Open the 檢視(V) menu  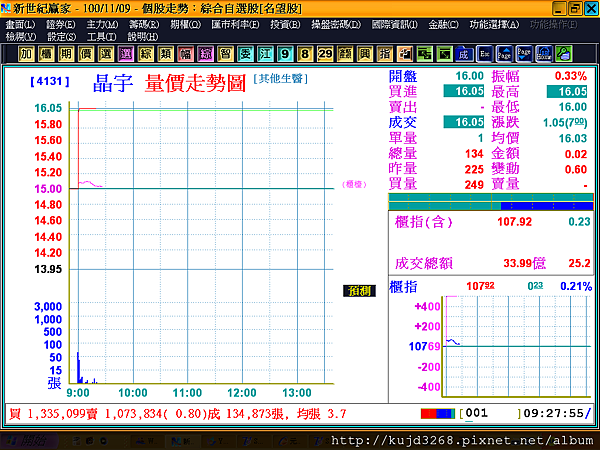tap(21, 37)
